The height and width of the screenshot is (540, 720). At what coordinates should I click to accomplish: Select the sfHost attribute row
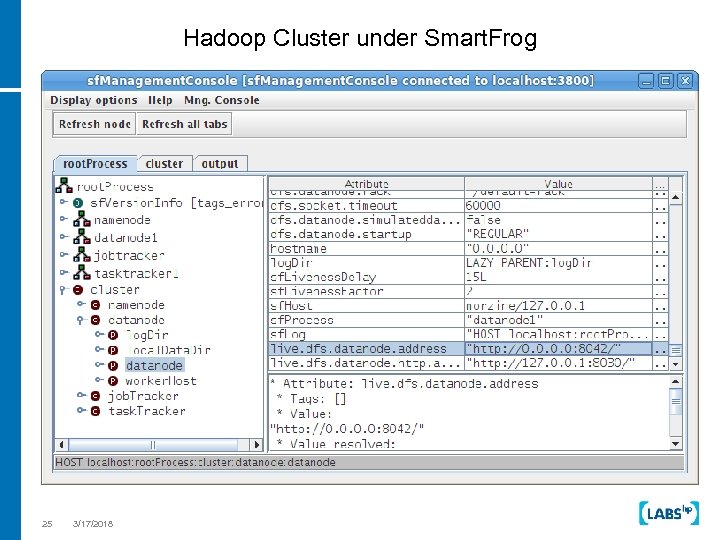(x=468, y=305)
